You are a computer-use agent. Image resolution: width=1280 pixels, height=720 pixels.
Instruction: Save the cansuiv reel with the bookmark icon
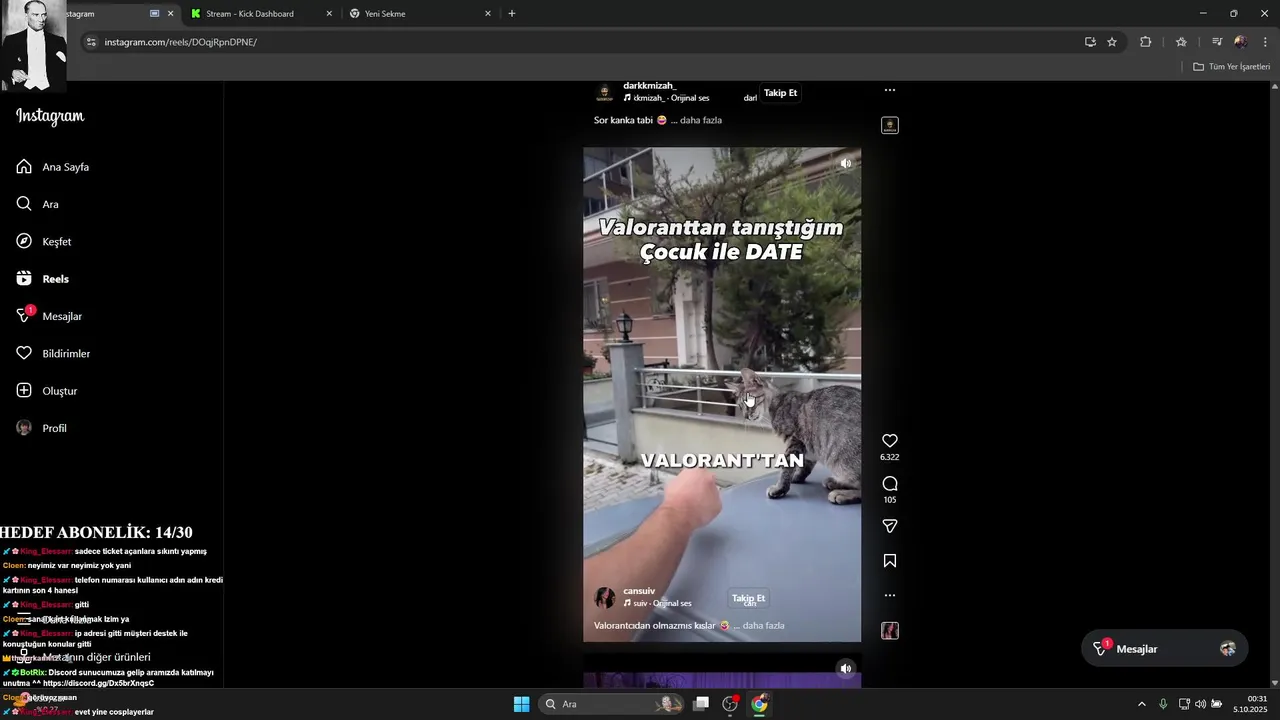coord(890,561)
